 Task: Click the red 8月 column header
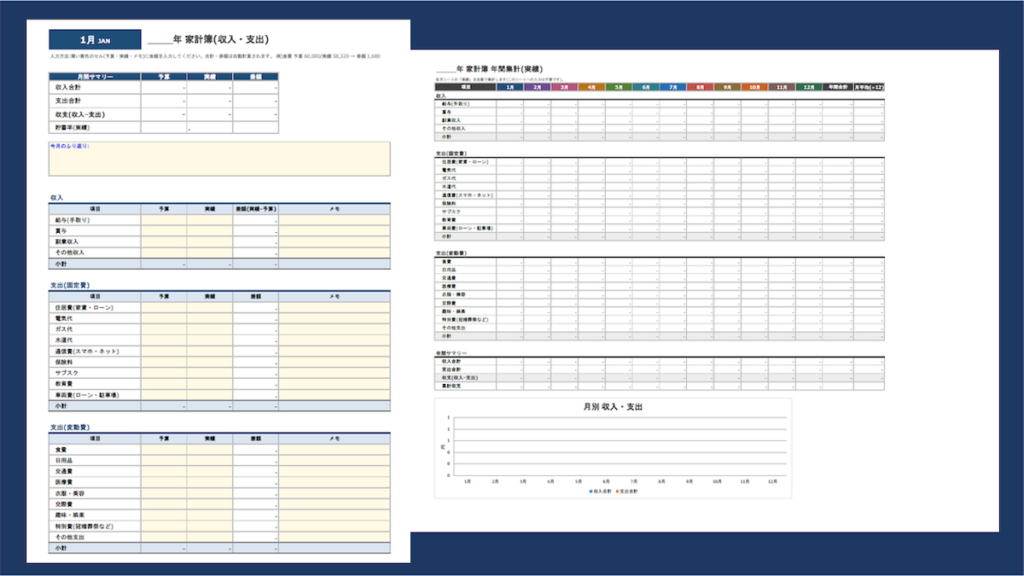700,87
